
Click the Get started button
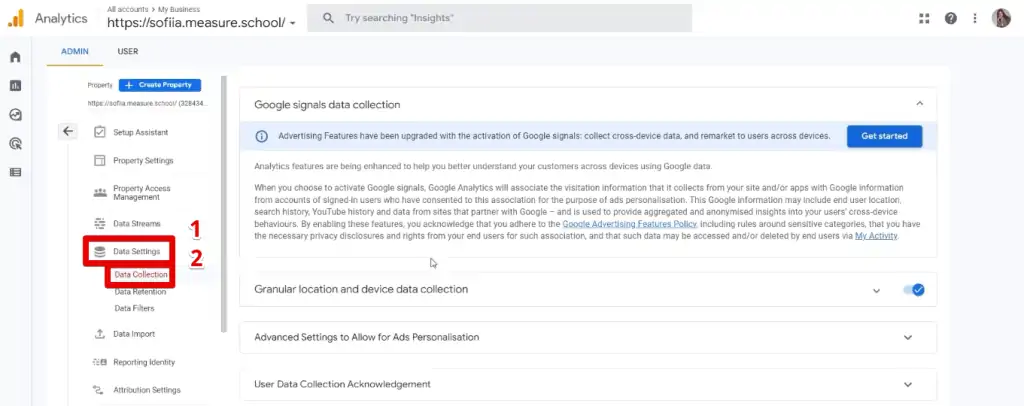(884, 136)
